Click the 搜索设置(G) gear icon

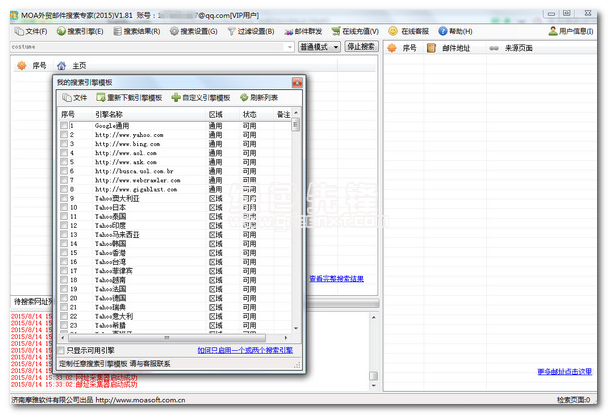[174, 31]
